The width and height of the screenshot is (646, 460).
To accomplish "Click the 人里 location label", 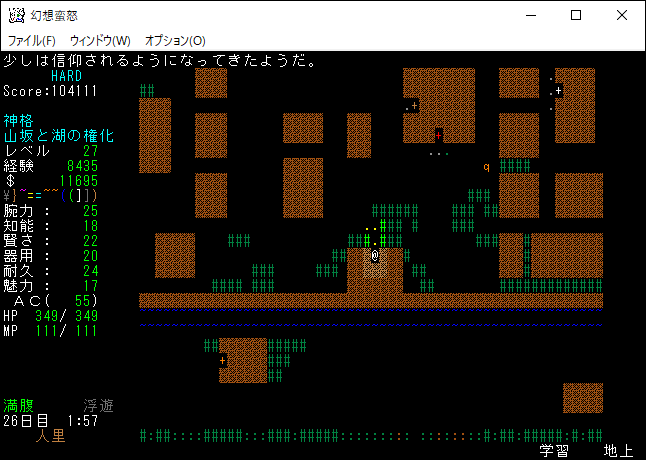I will click(50, 436).
